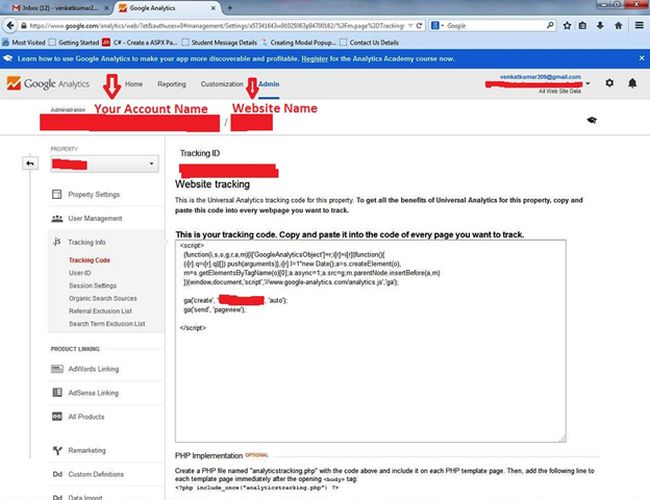Image resolution: width=650 pixels, height=500 pixels.
Task: Open the Customization menu item
Action: [222, 84]
